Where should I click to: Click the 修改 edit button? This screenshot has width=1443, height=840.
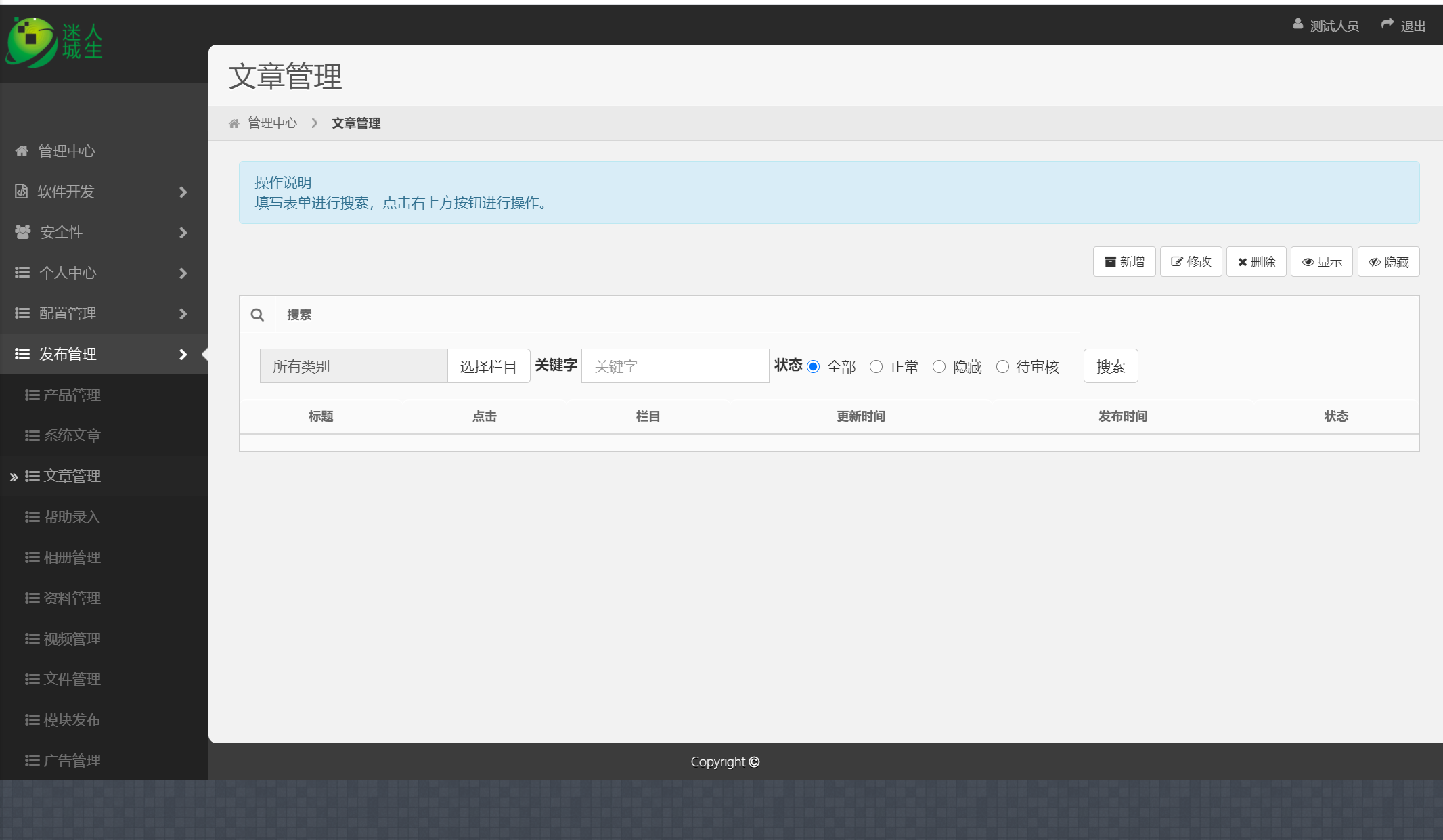pyautogui.click(x=1191, y=262)
